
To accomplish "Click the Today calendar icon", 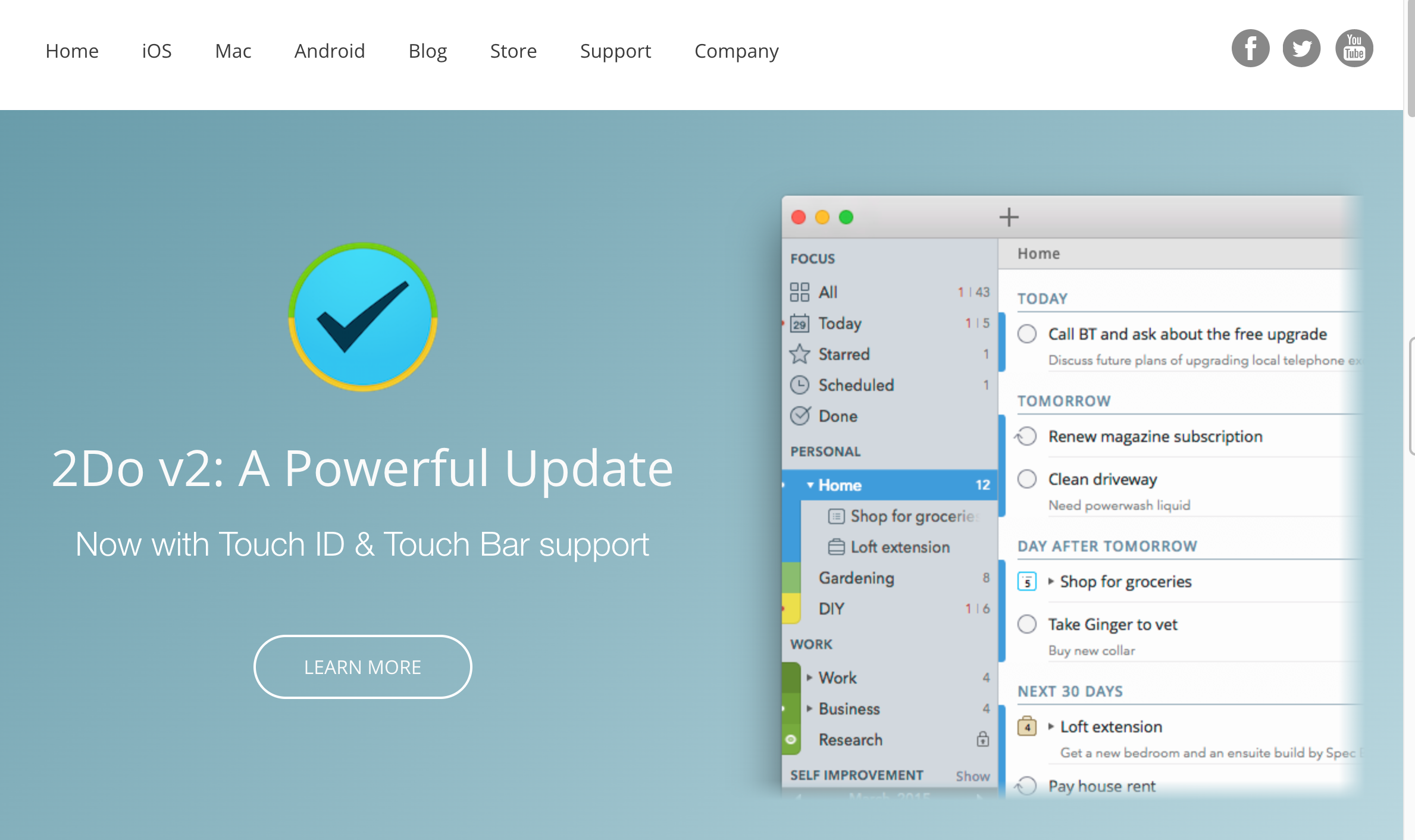I will point(799,323).
